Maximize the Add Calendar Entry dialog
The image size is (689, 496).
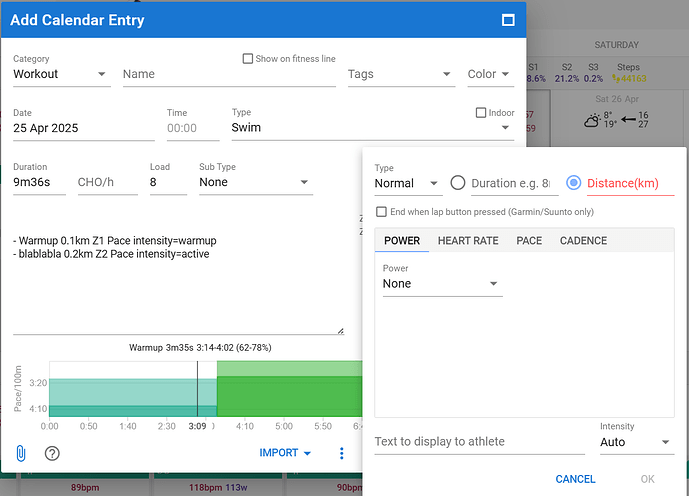click(x=508, y=20)
